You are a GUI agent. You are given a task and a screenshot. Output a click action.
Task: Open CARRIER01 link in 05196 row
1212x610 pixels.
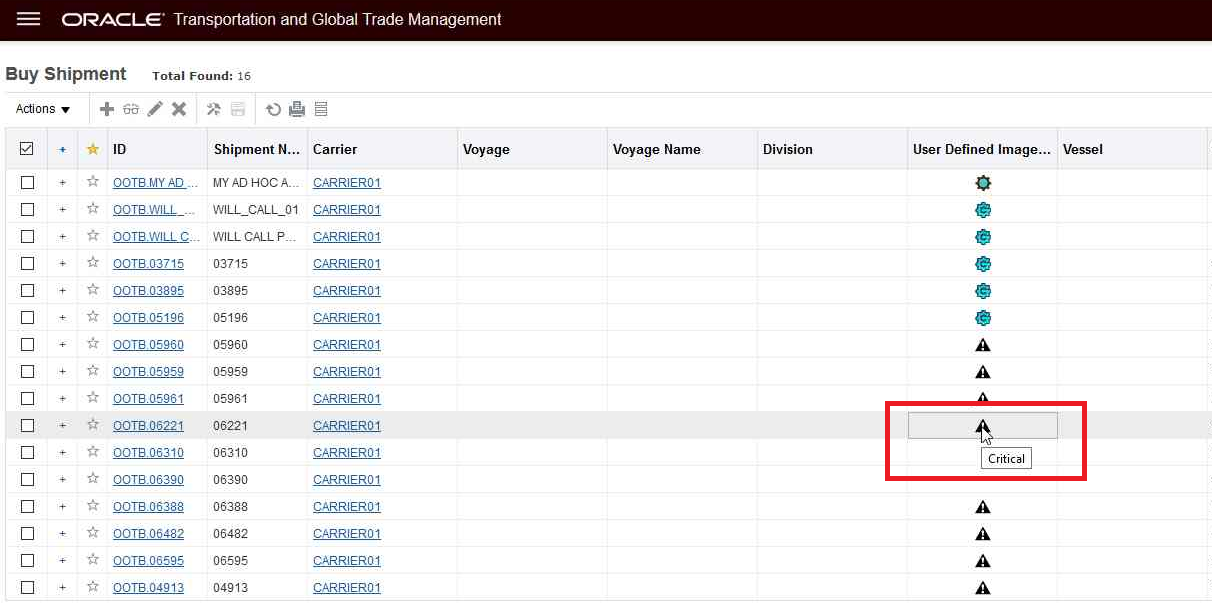tap(347, 318)
